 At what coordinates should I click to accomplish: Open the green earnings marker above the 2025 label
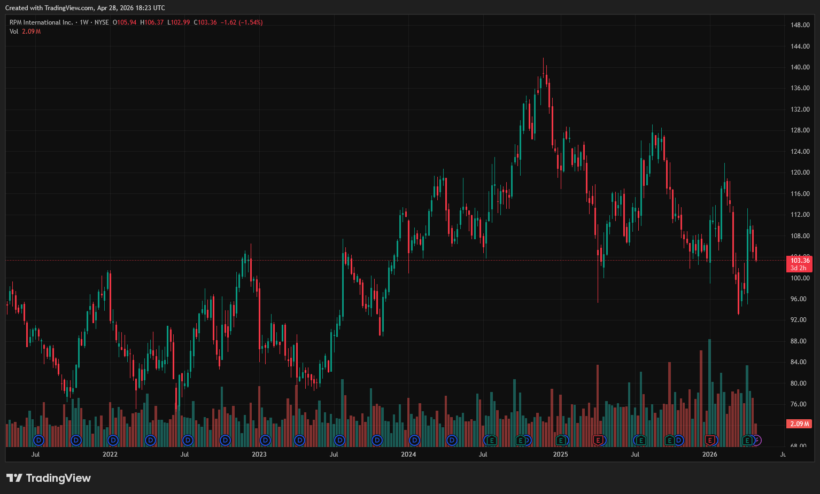(x=561, y=441)
